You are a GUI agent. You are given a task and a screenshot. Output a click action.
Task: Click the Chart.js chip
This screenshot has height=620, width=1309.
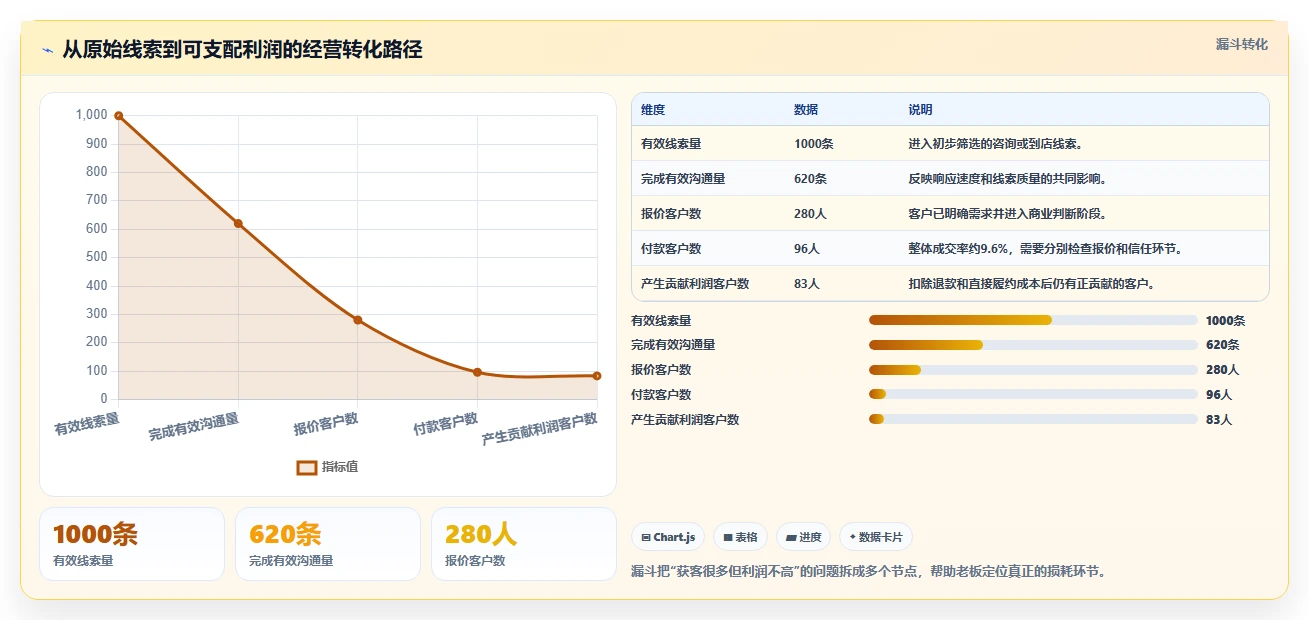(668, 537)
